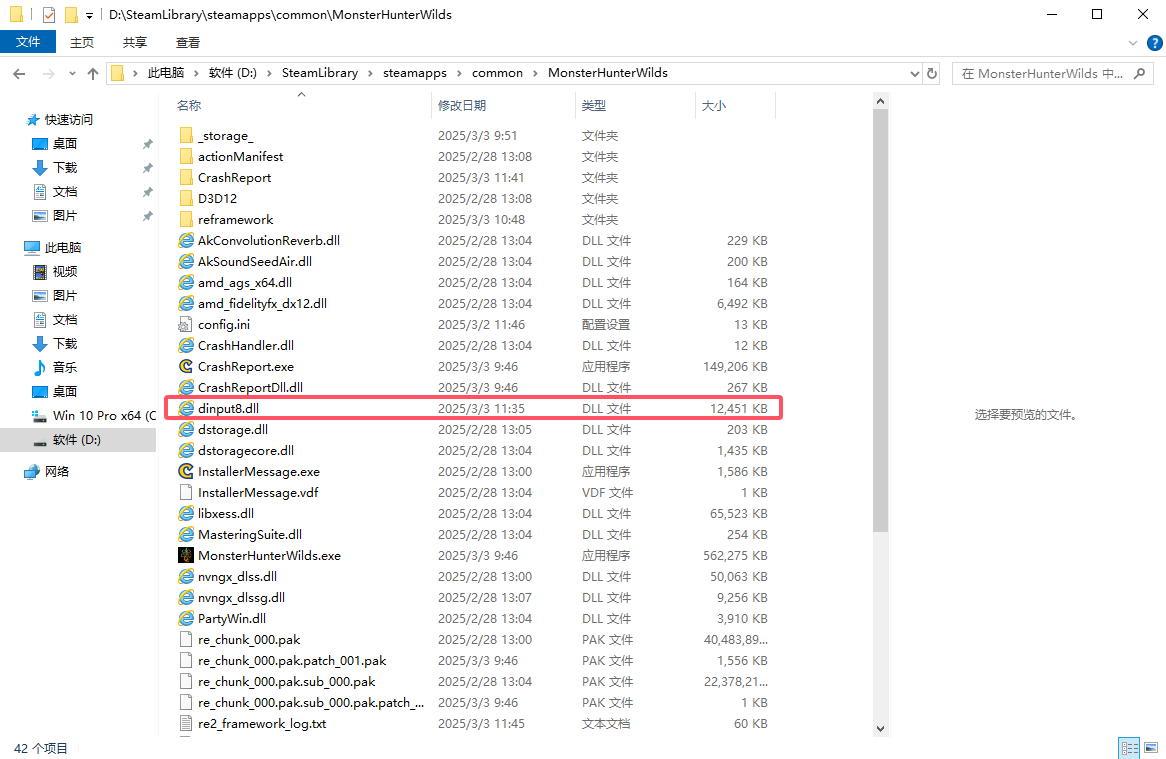Screen dimensions: 1166x759
Task: Open the Help question mark icon
Action: click(1154, 43)
